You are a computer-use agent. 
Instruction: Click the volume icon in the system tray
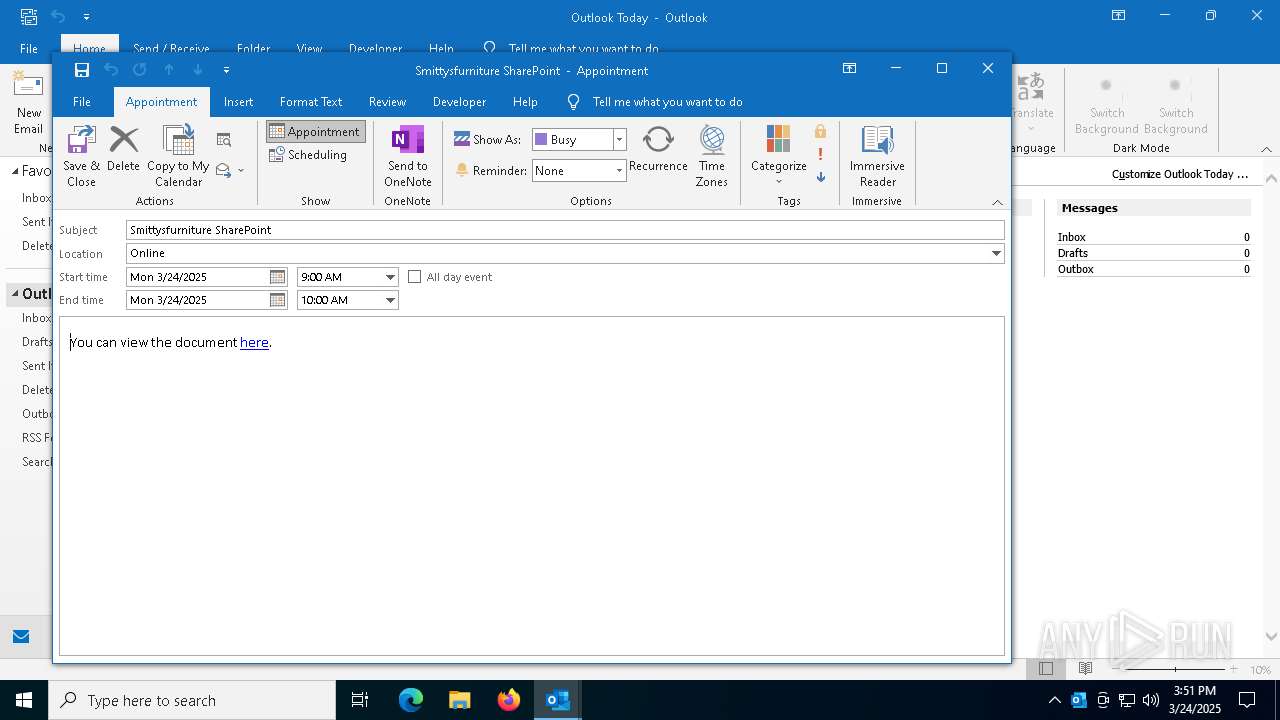click(1150, 700)
